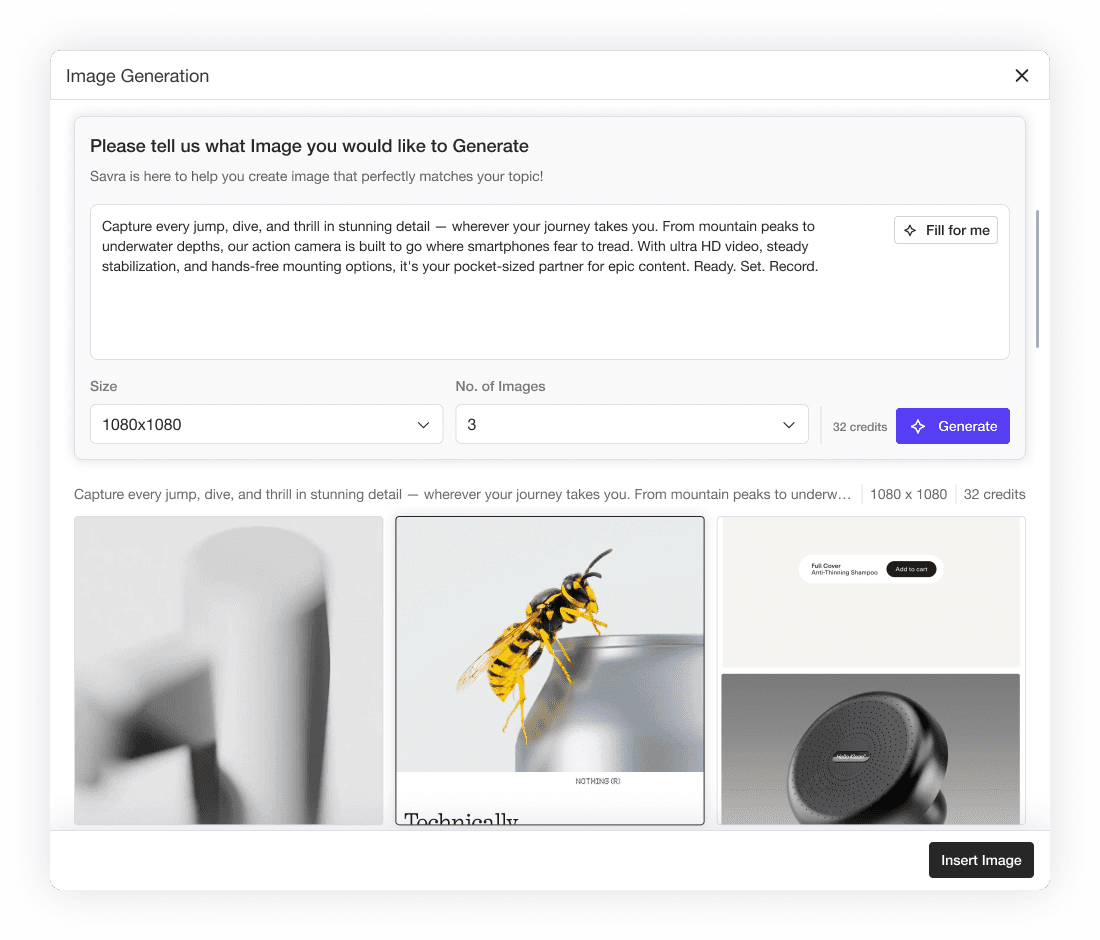Screen dimensions: 1100x940
Task: Click the No. of Images field label
Action: [500, 387]
